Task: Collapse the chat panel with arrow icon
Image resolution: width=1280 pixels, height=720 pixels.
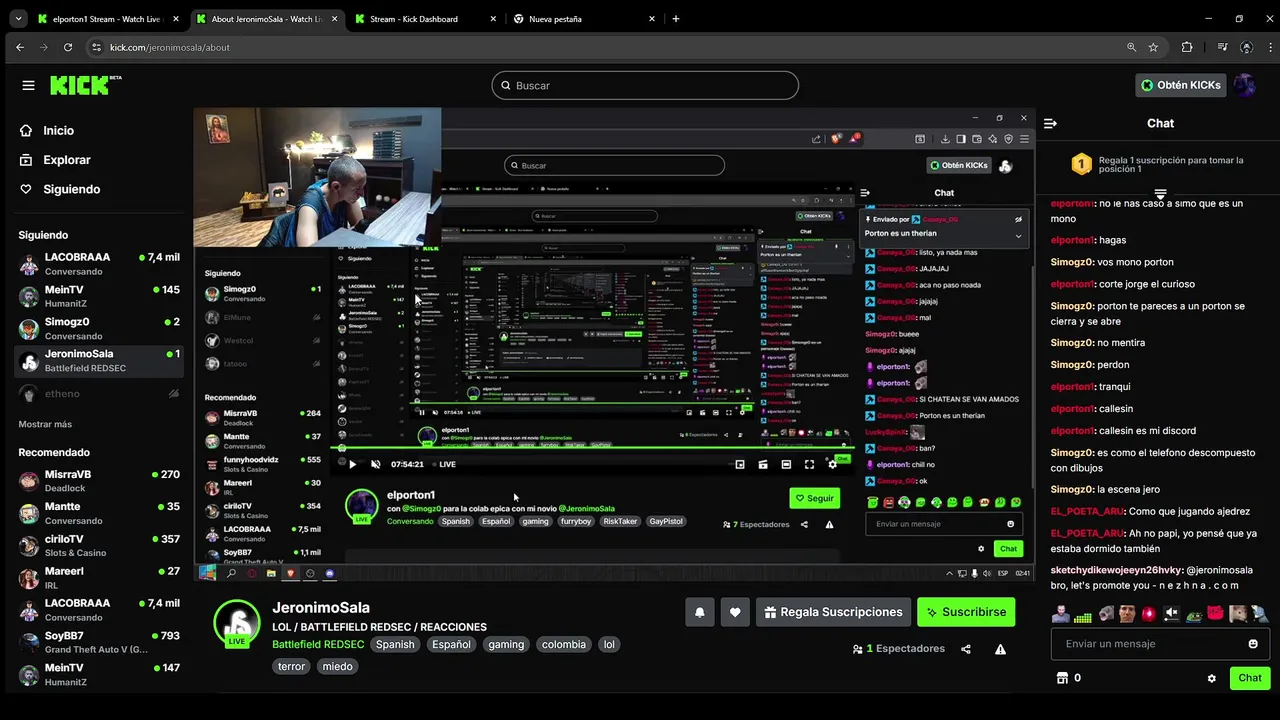Action: tap(1050, 123)
